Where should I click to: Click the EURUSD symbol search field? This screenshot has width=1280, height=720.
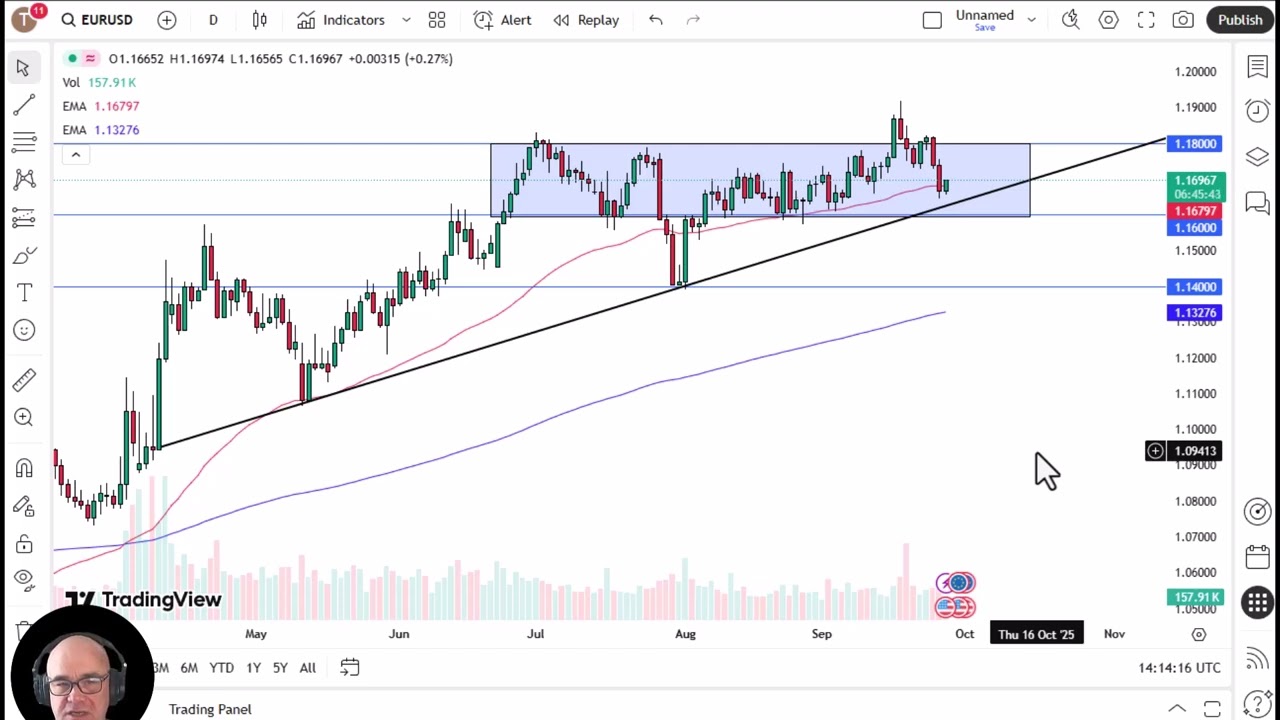(97, 20)
